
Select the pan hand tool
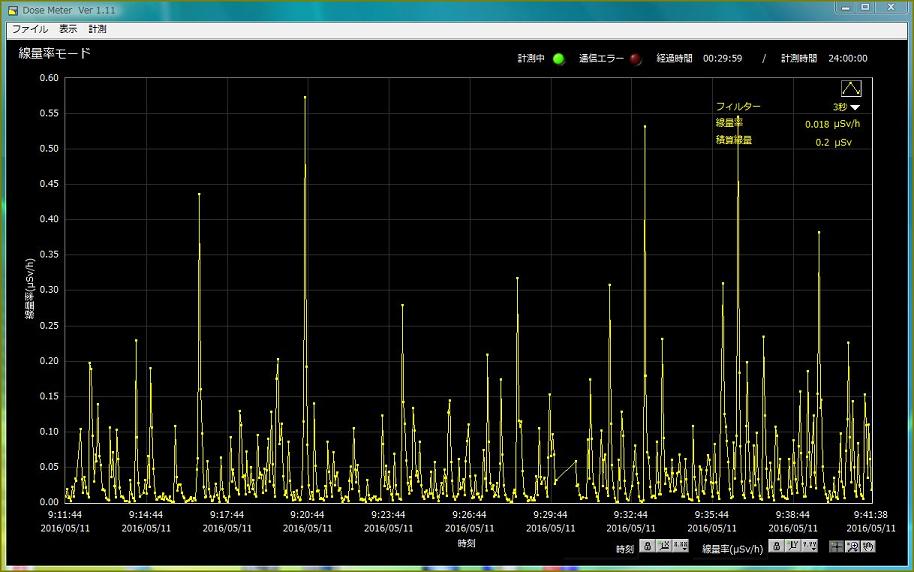tap(868, 547)
